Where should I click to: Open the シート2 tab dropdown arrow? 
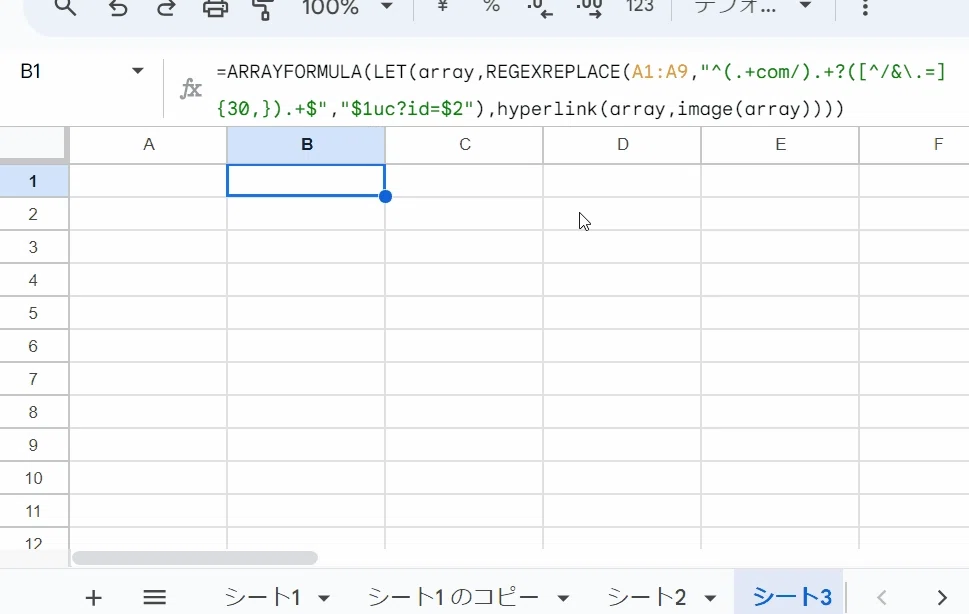click(711, 598)
